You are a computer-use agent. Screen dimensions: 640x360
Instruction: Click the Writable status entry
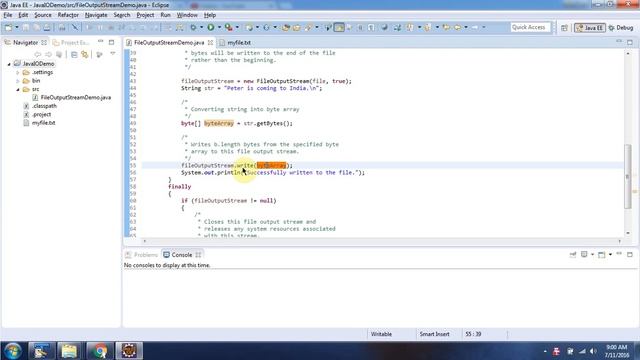pos(381,334)
